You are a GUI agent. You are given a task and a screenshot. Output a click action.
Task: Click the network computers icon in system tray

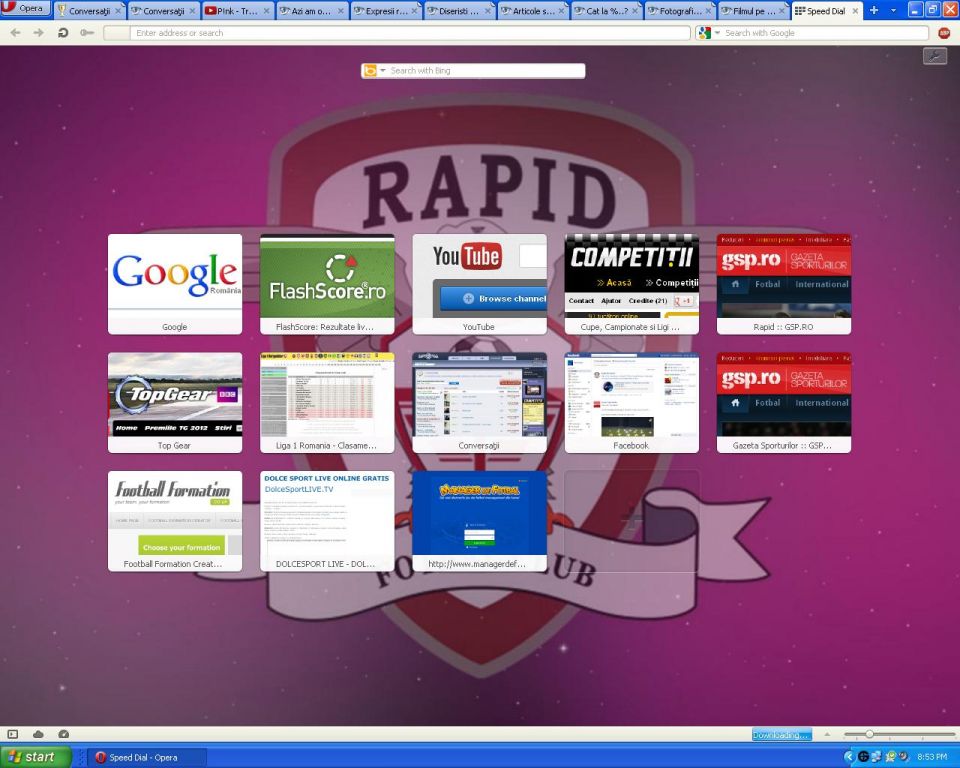pyautogui.click(x=877, y=757)
